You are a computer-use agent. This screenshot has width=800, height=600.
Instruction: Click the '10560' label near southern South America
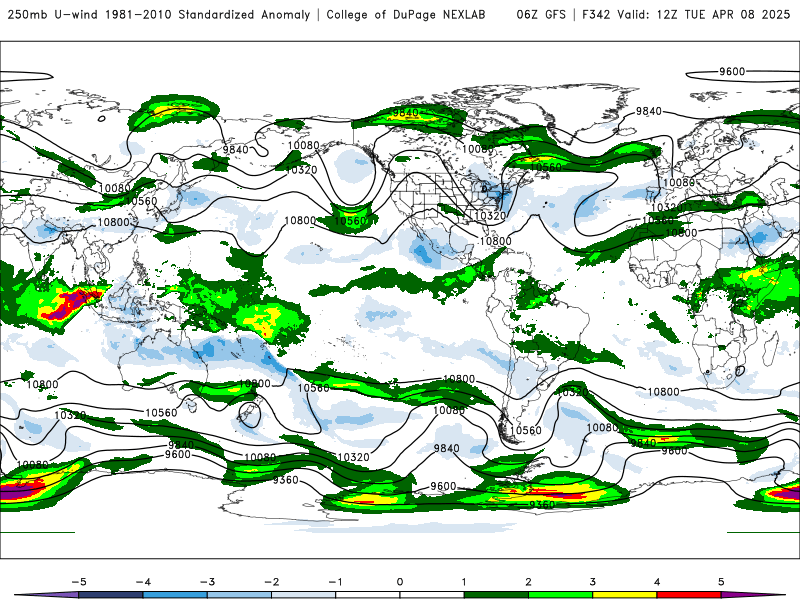(x=525, y=430)
